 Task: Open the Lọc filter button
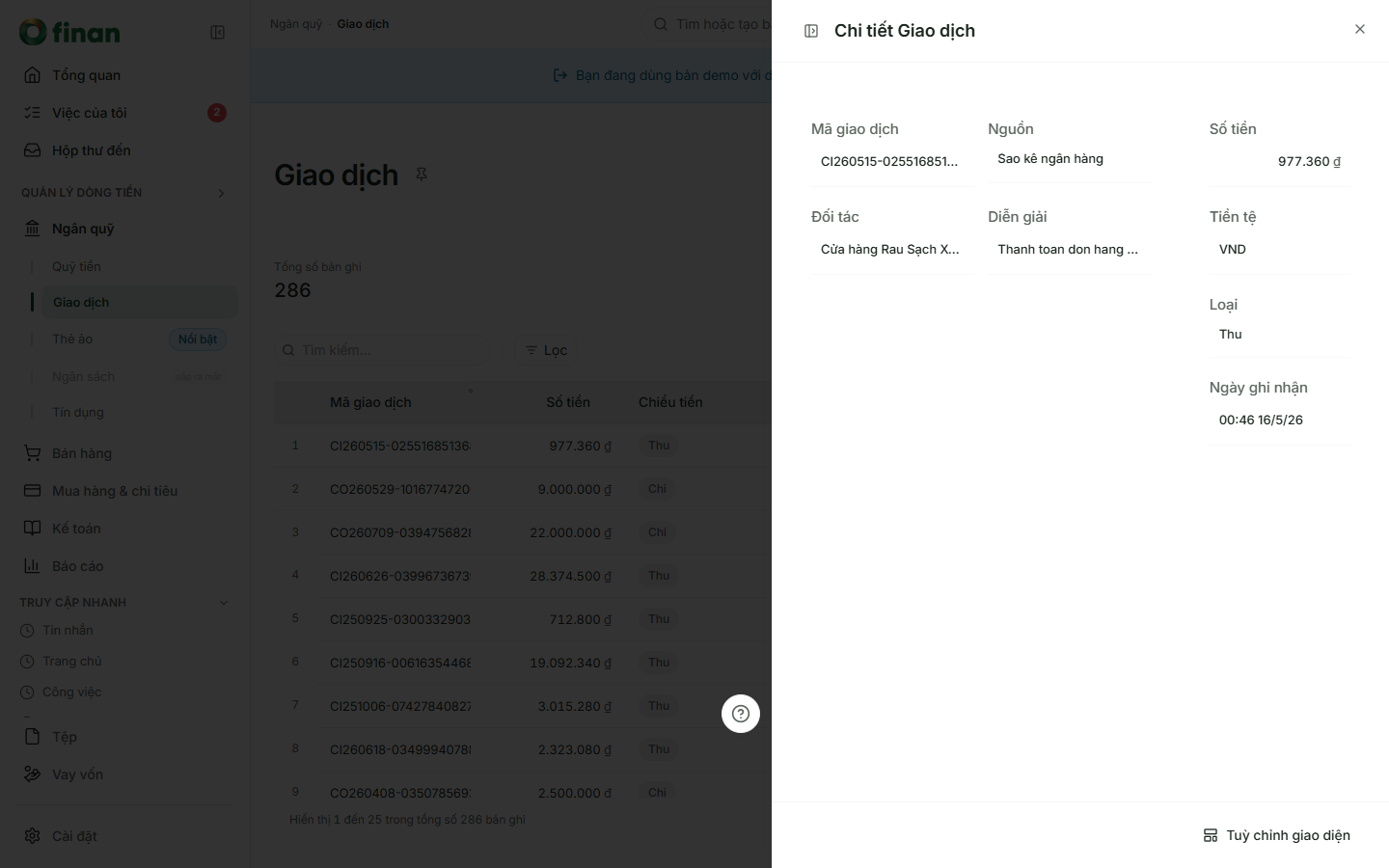click(x=546, y=350)
